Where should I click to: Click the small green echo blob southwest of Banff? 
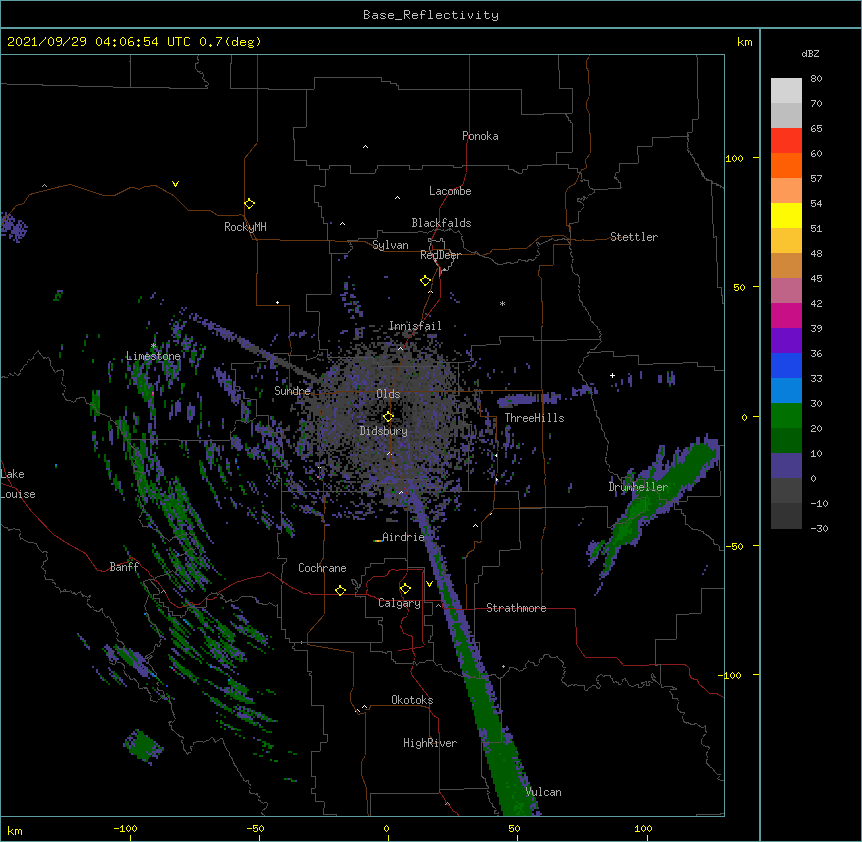pyautogui.click(x=143, y=746)
